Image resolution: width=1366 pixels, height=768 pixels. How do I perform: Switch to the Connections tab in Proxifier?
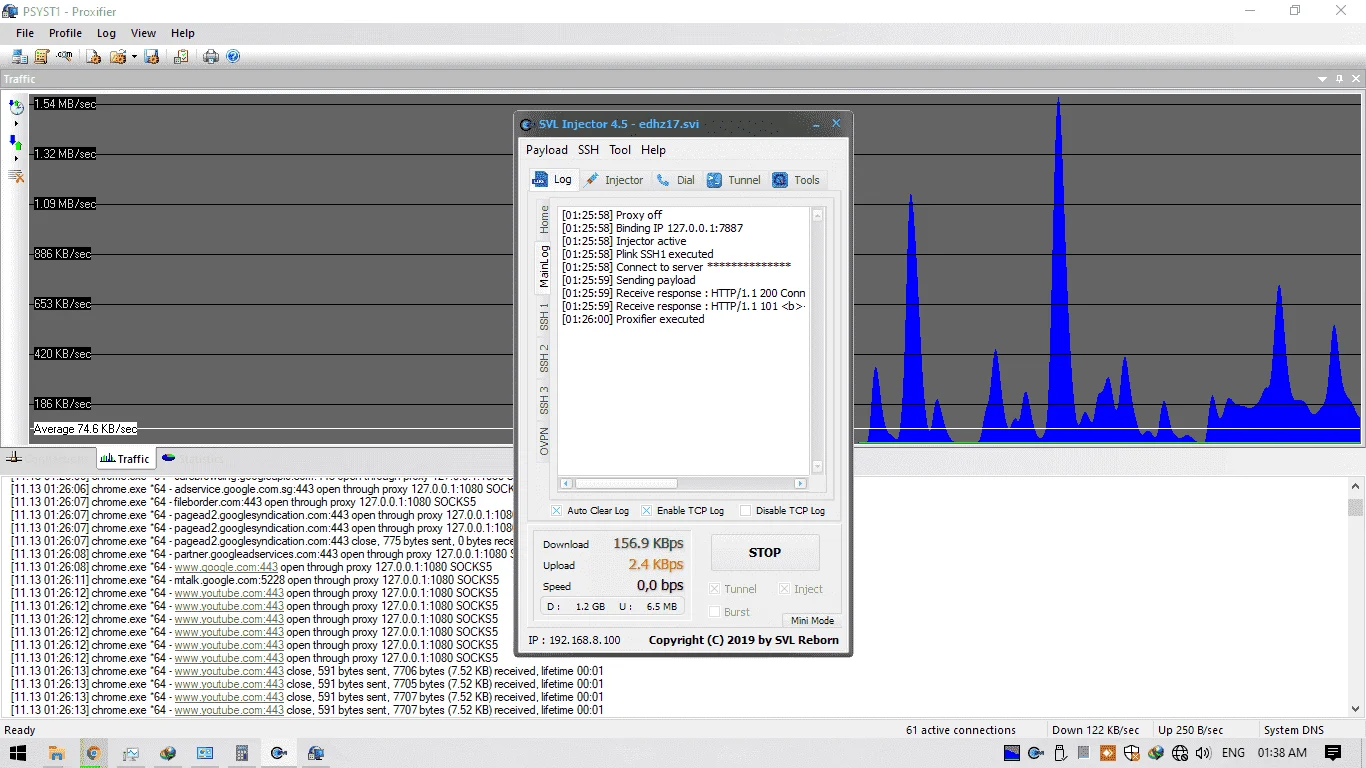click(49, 459)
